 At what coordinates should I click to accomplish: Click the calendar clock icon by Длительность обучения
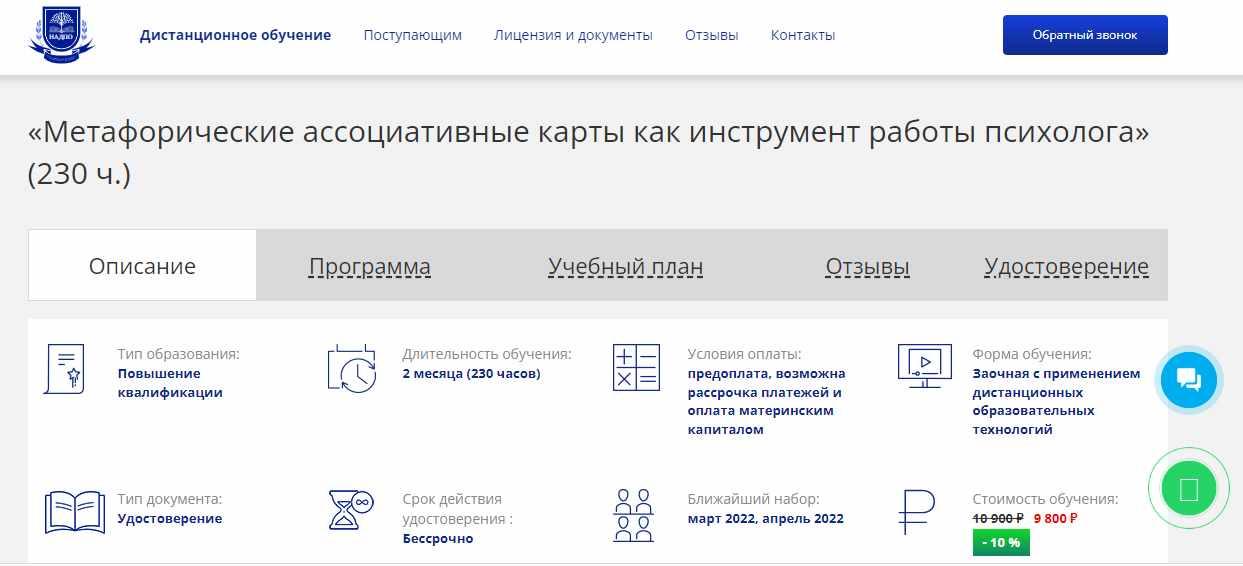352,367
